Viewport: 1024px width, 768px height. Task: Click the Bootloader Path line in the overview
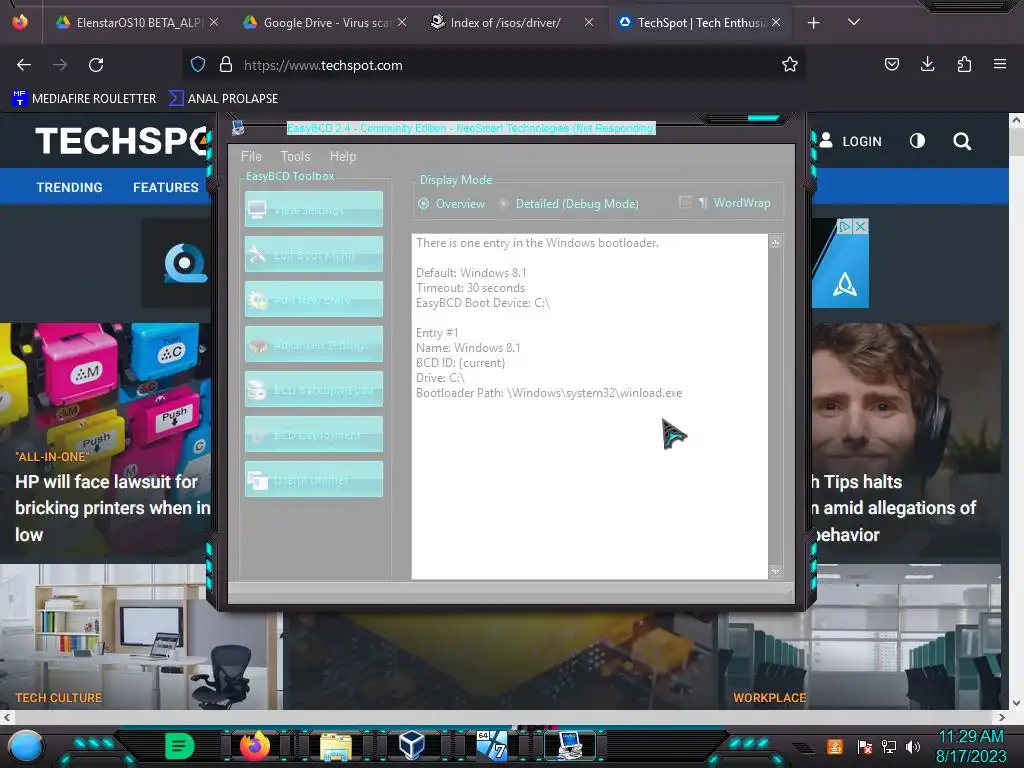tap(549, 393)
